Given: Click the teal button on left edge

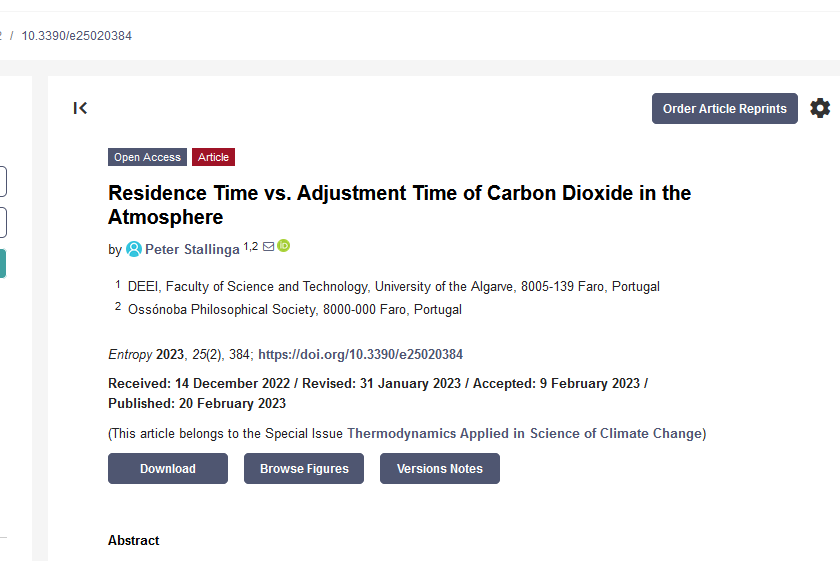Looking at the screenshot, I should [2, 263].
